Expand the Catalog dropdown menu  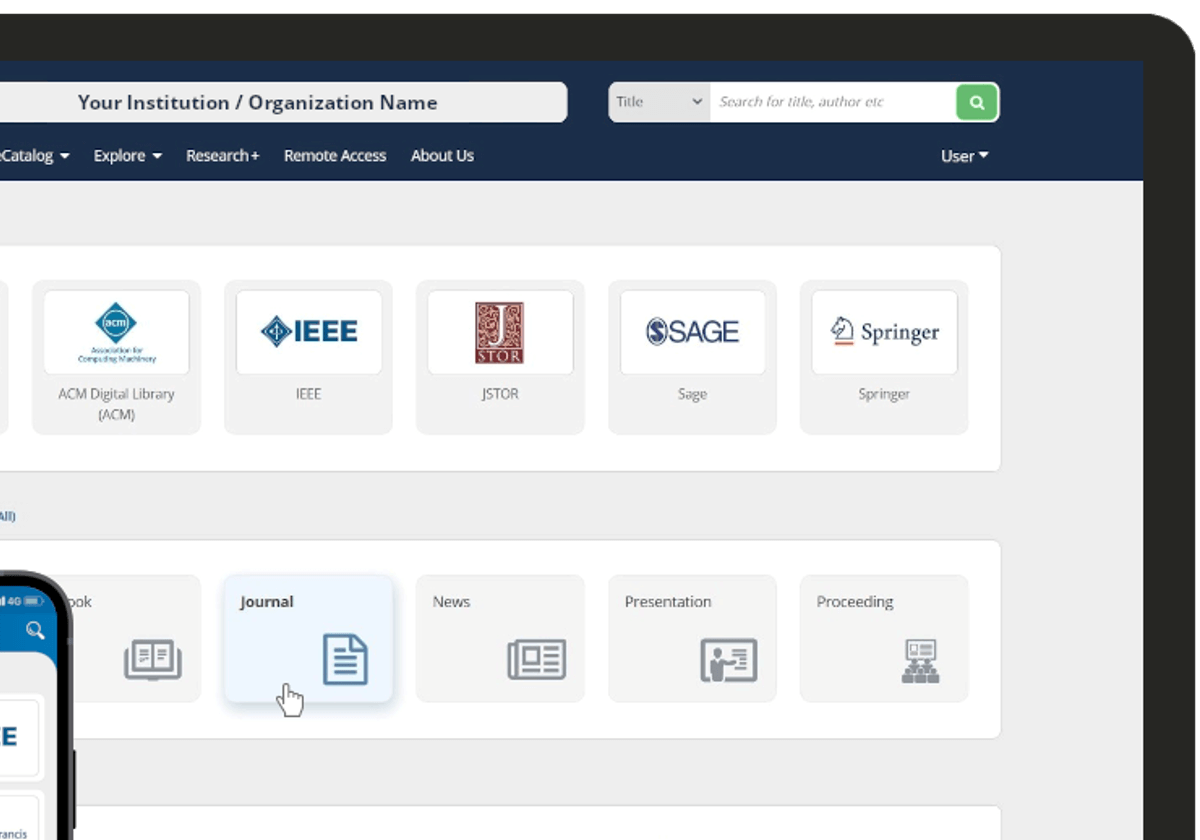[x=35, y=156]
